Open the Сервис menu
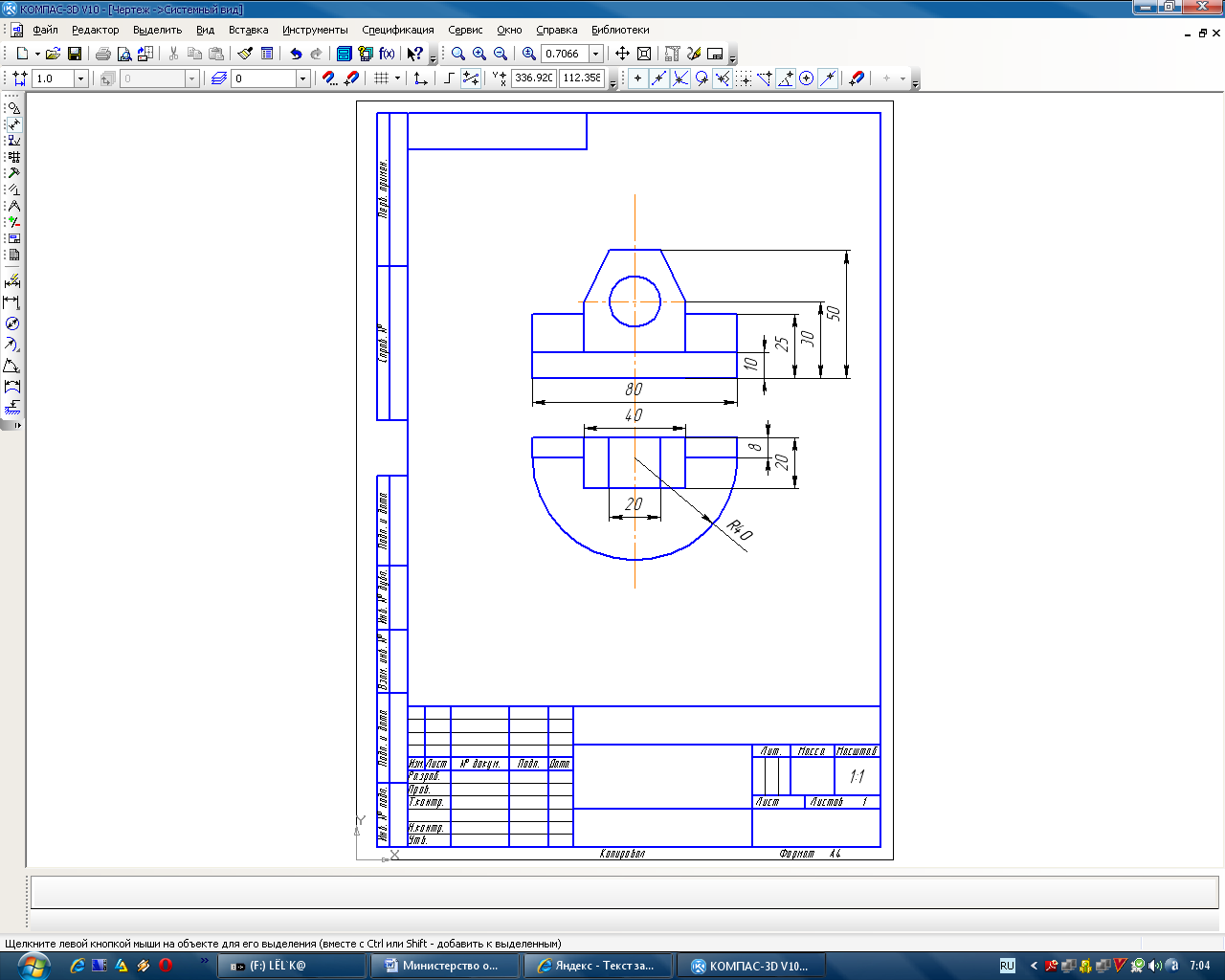 tap(465, 30)
